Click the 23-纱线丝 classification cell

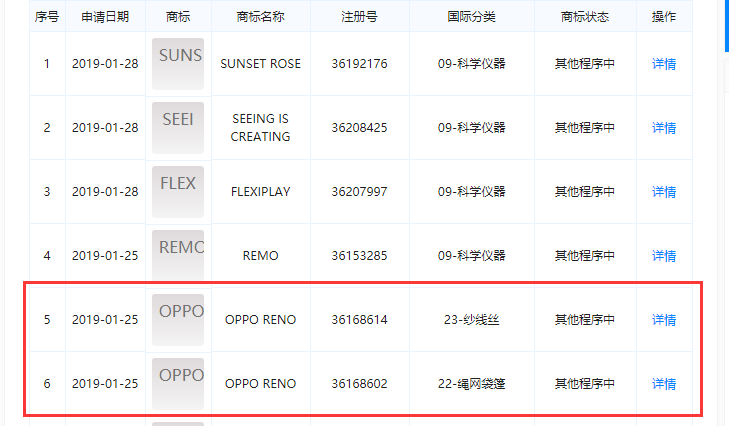click(471, 320)
